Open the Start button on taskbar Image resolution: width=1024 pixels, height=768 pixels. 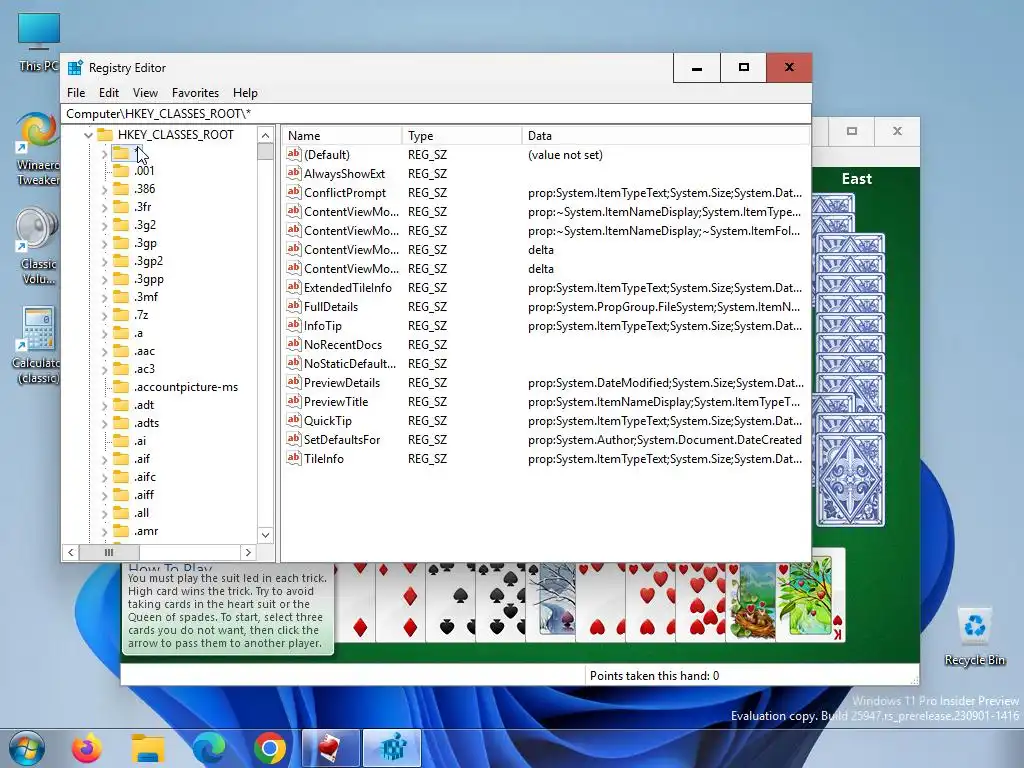[x=27, y=748]
